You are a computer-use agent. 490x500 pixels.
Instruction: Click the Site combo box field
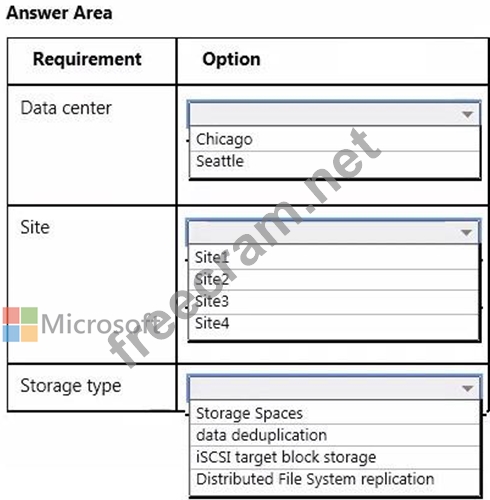point(333,232)
